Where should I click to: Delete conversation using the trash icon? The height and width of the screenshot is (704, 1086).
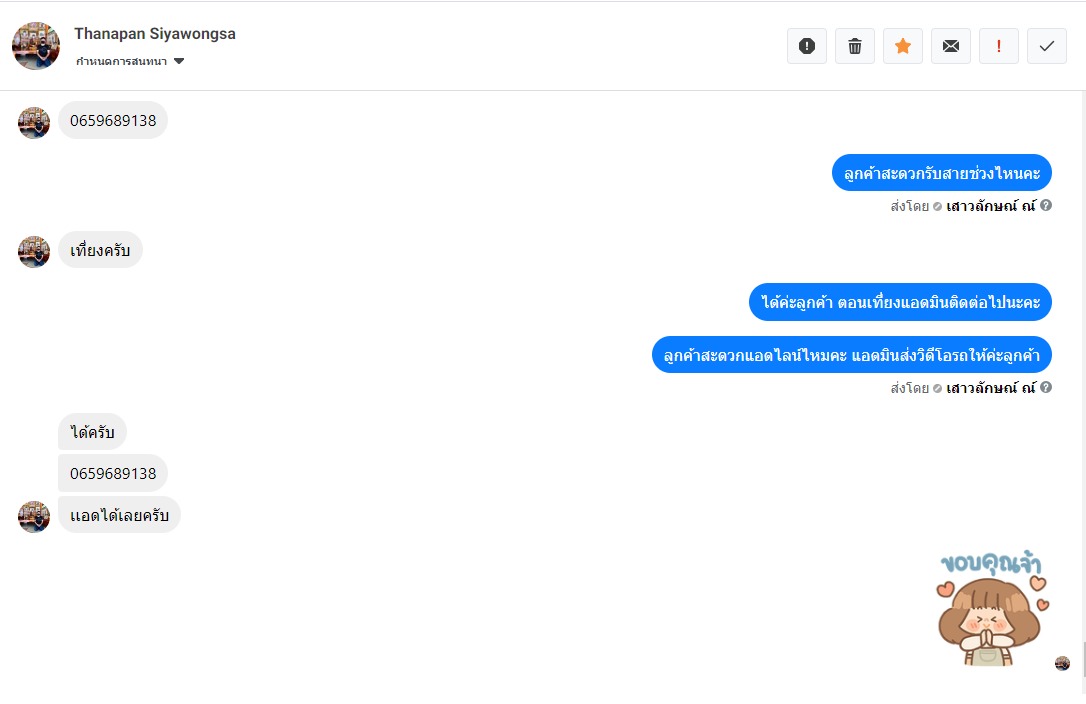pos(855,46)
